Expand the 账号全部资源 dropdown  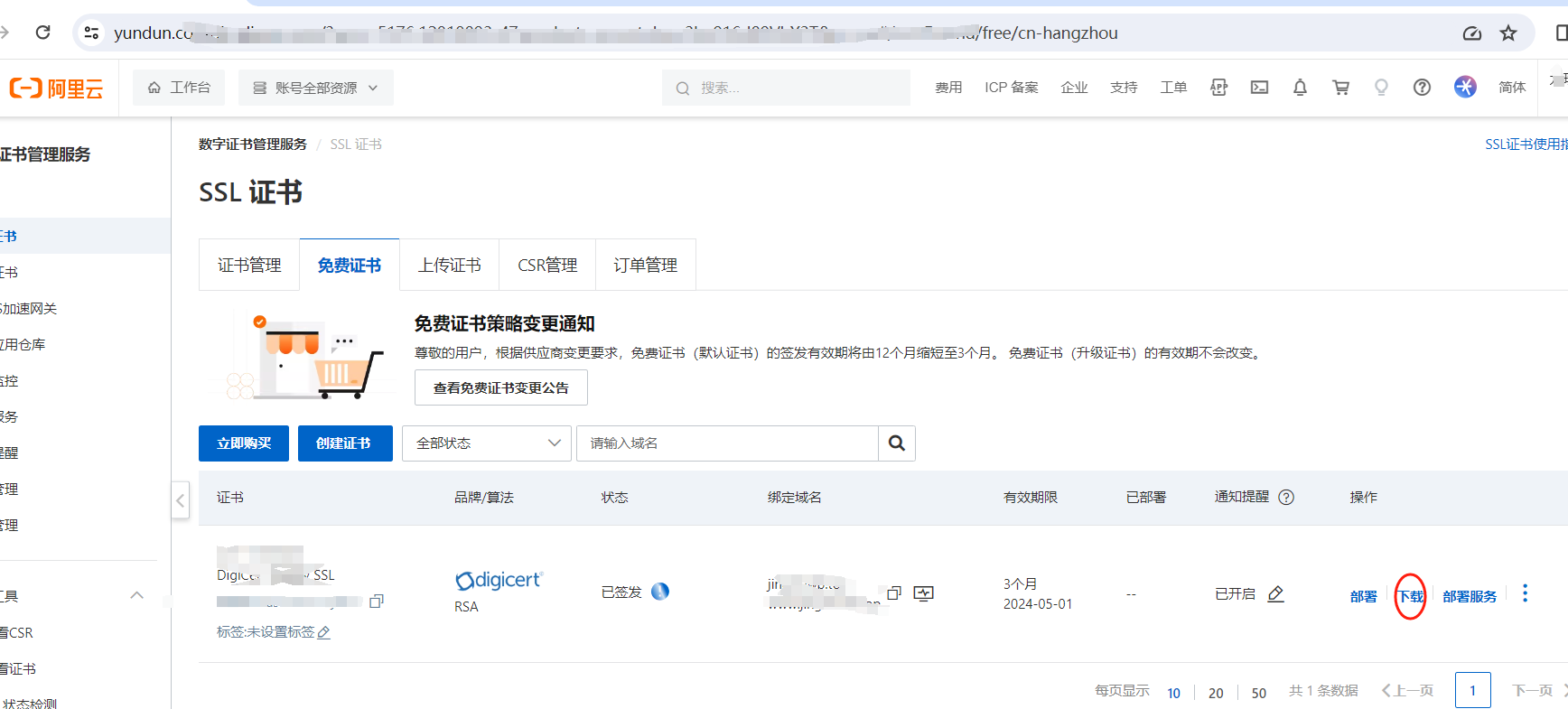[315, 88]
